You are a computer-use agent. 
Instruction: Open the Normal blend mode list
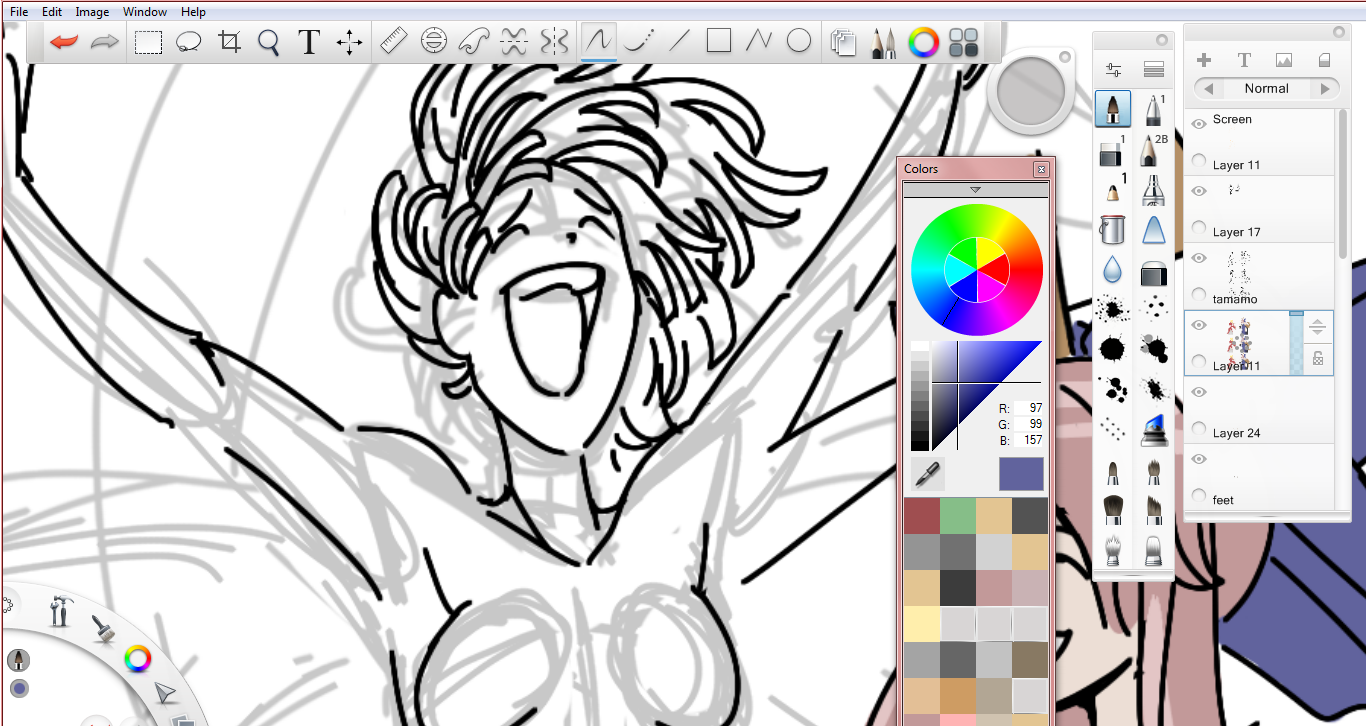[1267, 89]
